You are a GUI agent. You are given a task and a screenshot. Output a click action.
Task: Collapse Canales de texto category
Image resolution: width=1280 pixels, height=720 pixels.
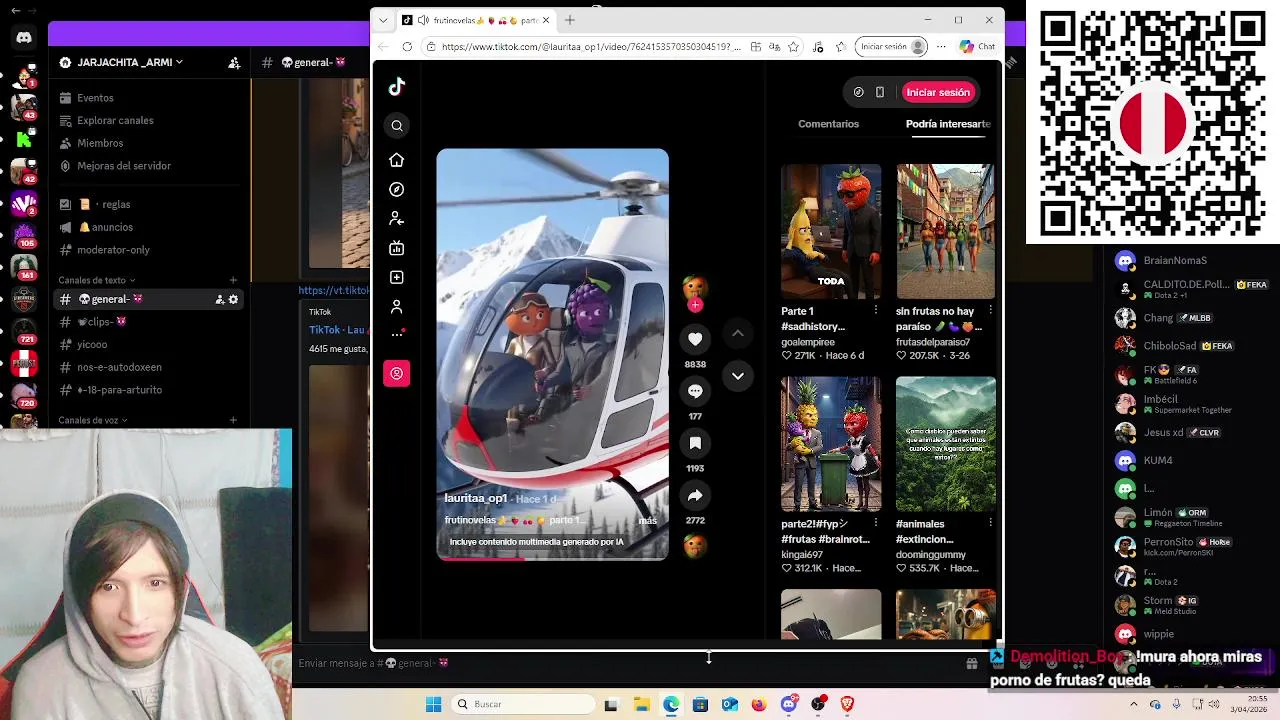96,280
